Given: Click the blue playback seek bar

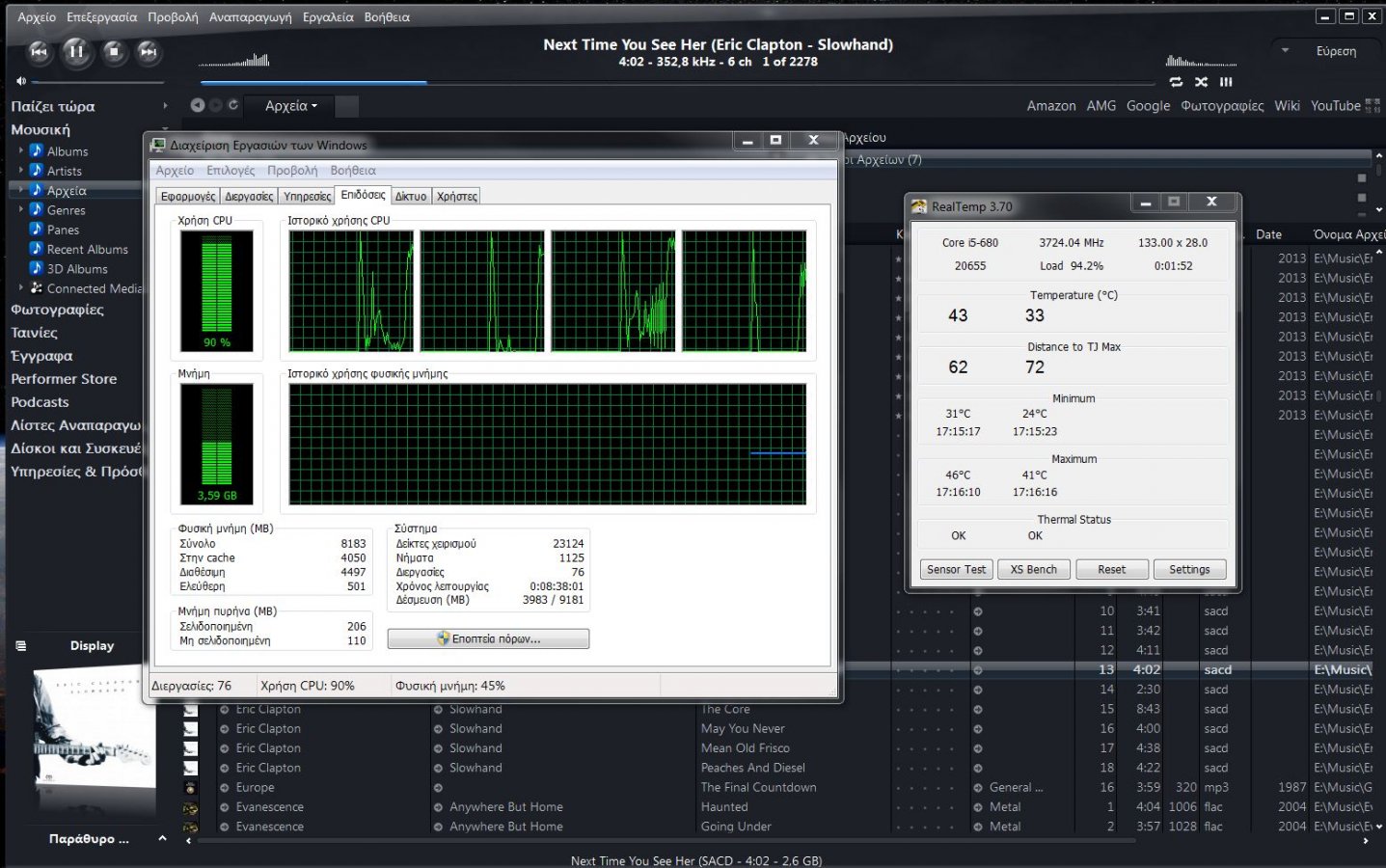Looking at the screenshot, I should tap(313, 83).
